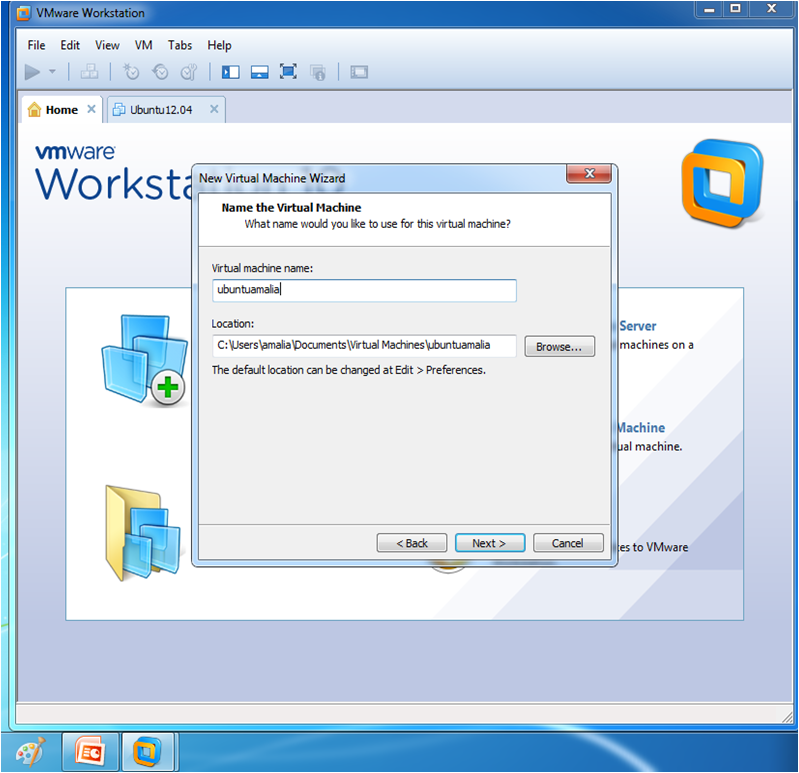Close the Ubuntu12.04 tab
Image resolution: width=799 pixels, height=773 pixels.
214,109
